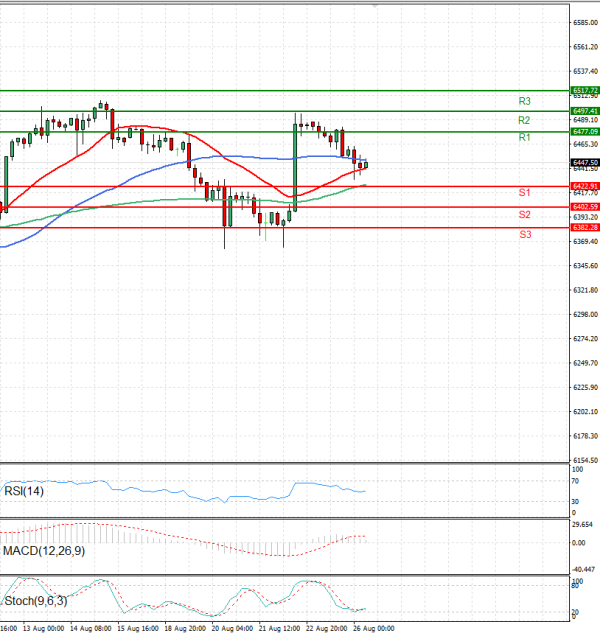Click the 20 Aug 04:00 time label
The image size is (600, 636).
click(232, 629)
